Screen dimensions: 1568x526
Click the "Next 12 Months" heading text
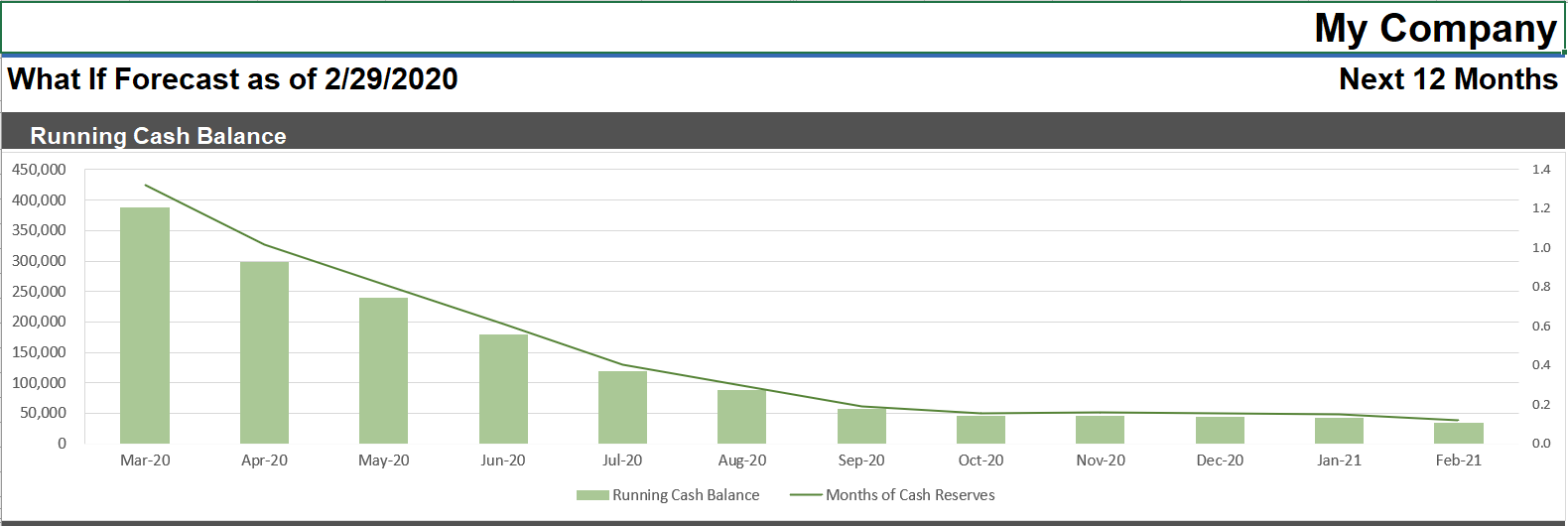point(1447,79)
